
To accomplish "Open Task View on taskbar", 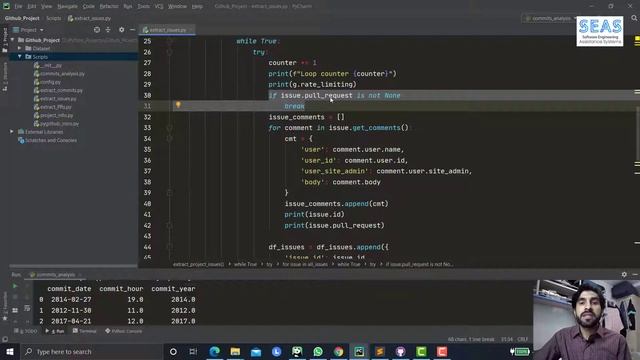I will click(x=193, y=351).
